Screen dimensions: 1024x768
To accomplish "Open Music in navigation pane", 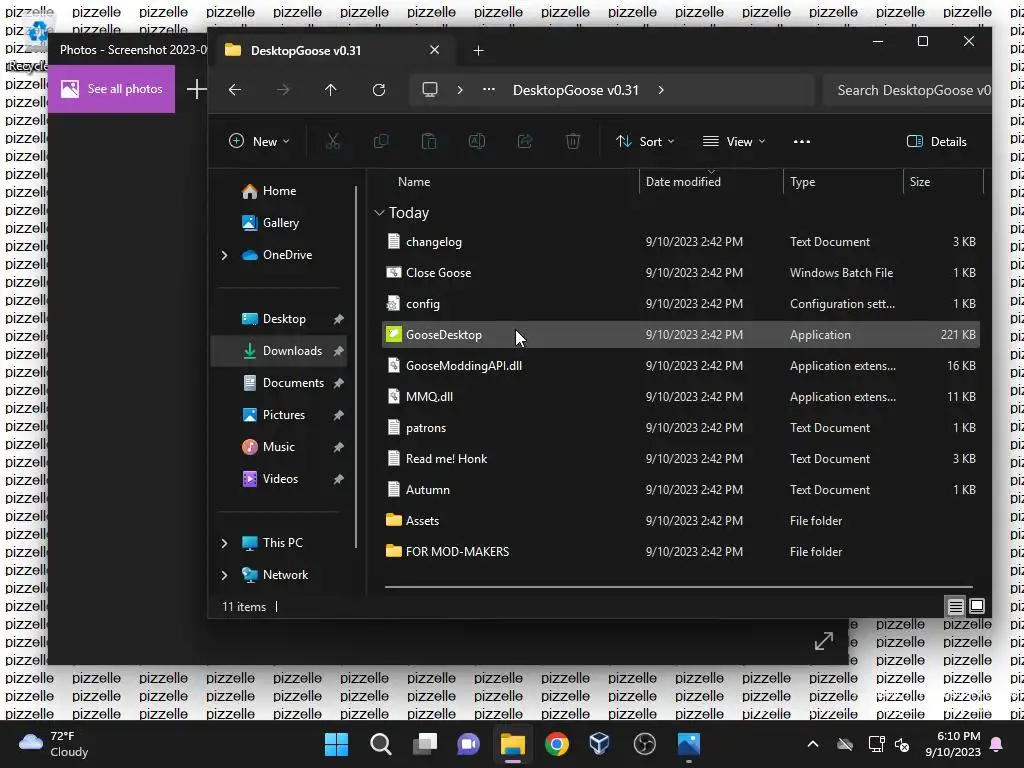I will (278, 447).
